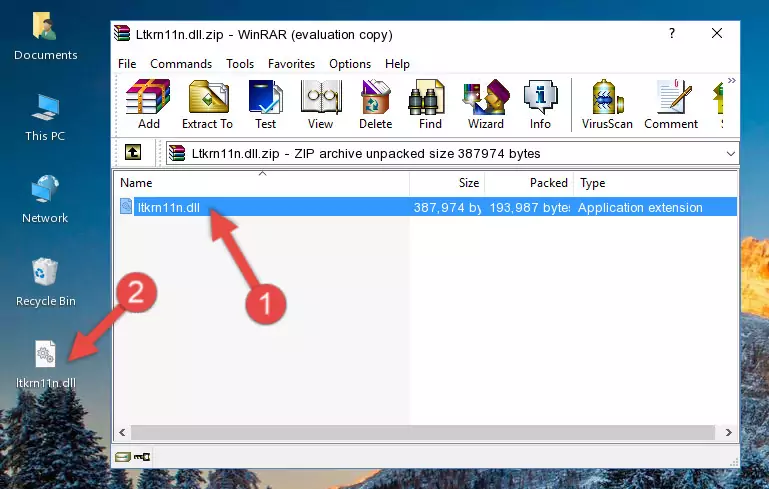This screenshot has height=489, width=769.
Task: Click the WinRAR title bar icon
Action: coord(122,33)
